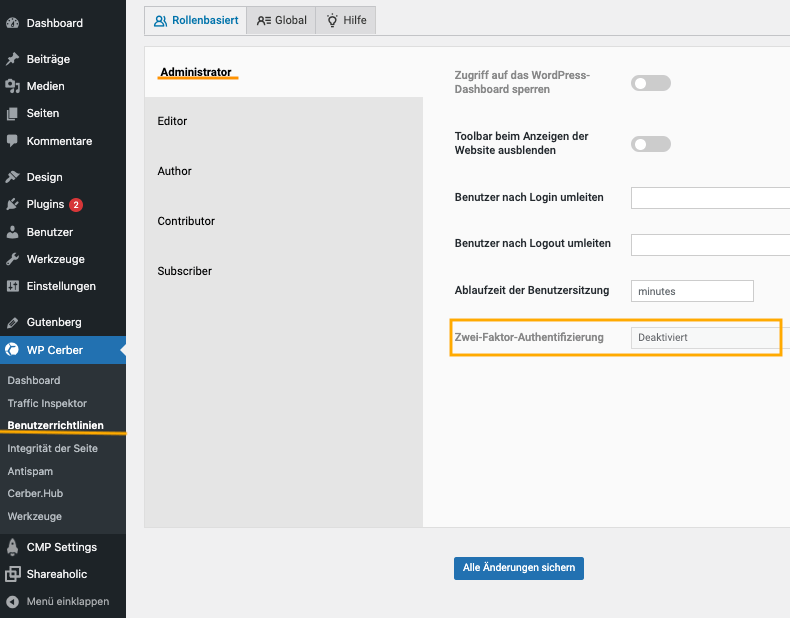The height and width of the screenshot is (618, 790).
Task: Click the Medien media icon
Action: (13, 86)
